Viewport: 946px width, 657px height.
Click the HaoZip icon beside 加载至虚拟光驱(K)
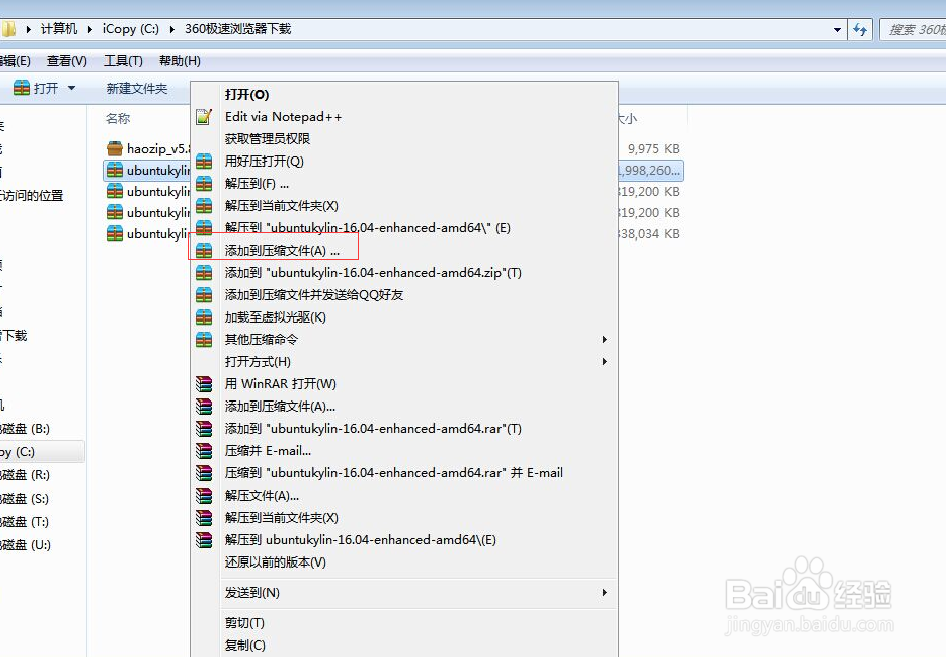204,317
